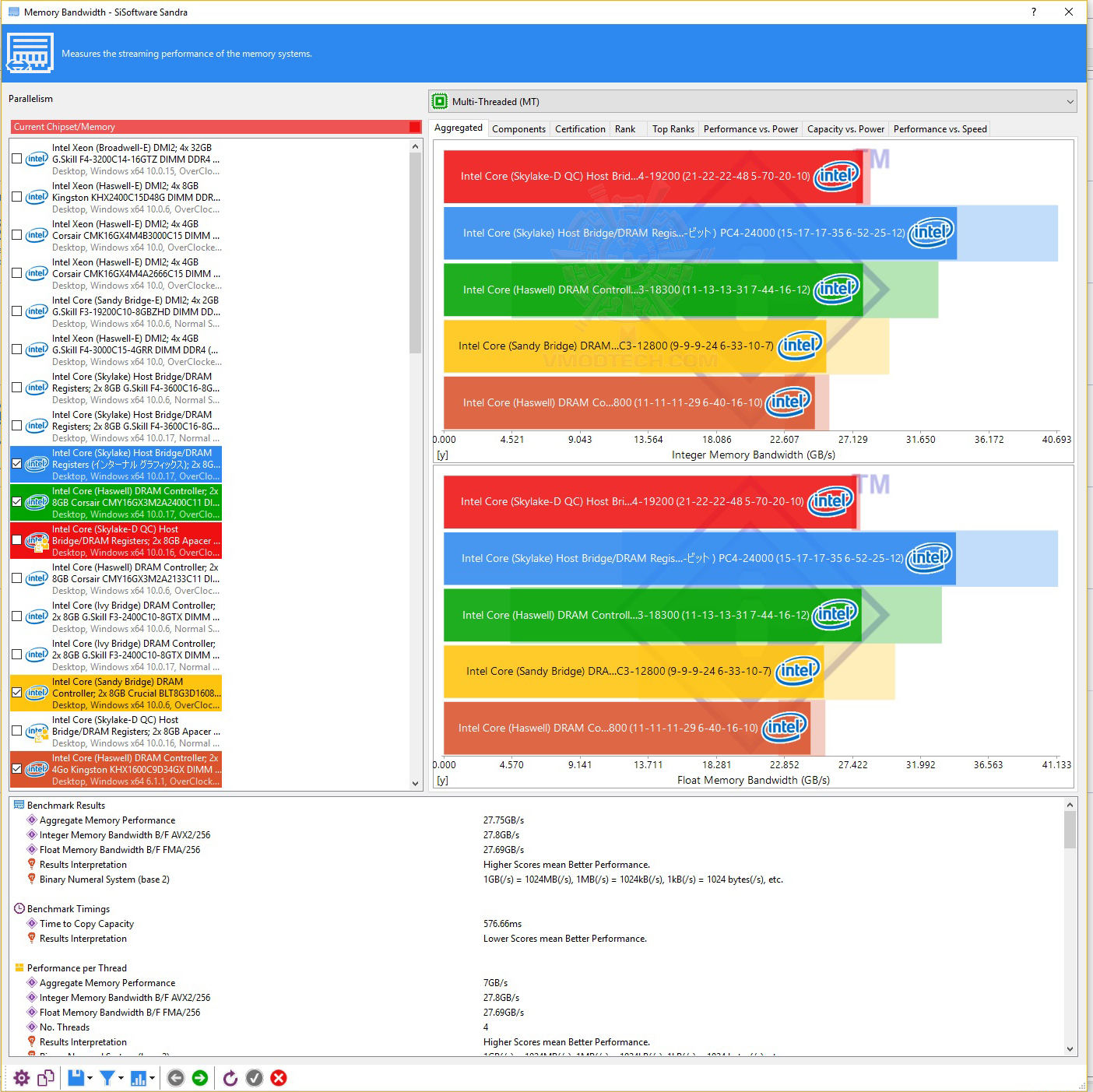Click the 27.75GB/s aggregate value
The image size is (1093, 1092).
(x=504, y=820)
